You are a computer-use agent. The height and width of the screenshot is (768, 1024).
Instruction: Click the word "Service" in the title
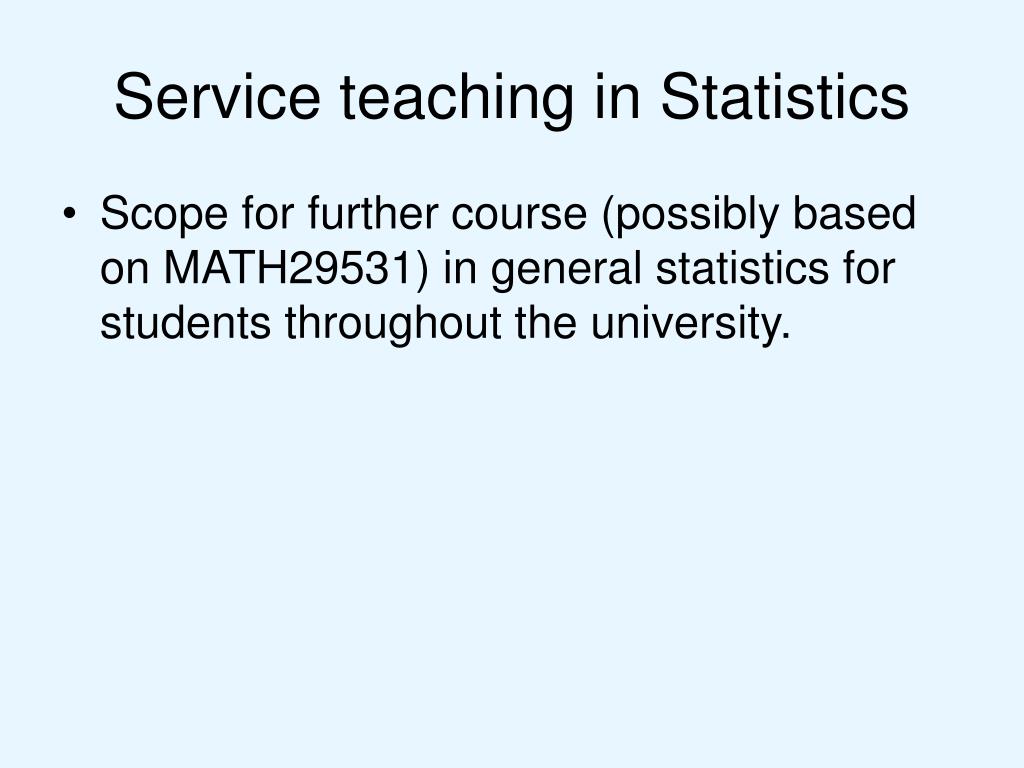pos(217,97)
